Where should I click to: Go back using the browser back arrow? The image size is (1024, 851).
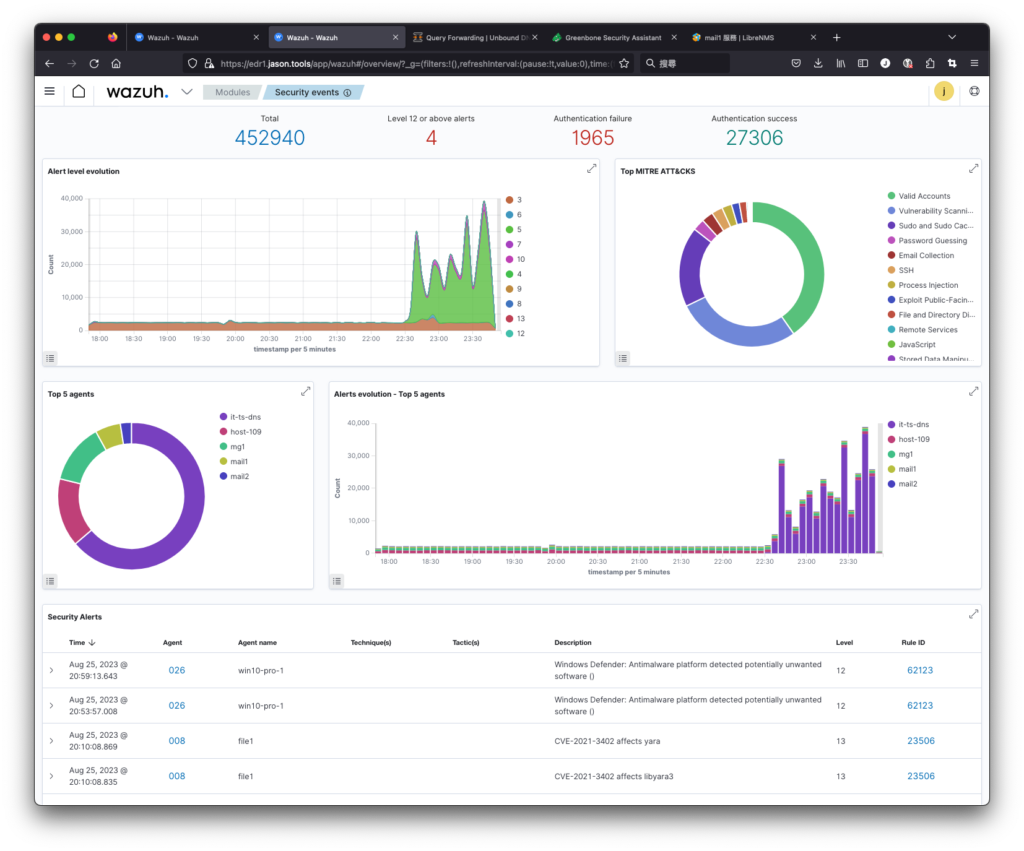point(50,63)
